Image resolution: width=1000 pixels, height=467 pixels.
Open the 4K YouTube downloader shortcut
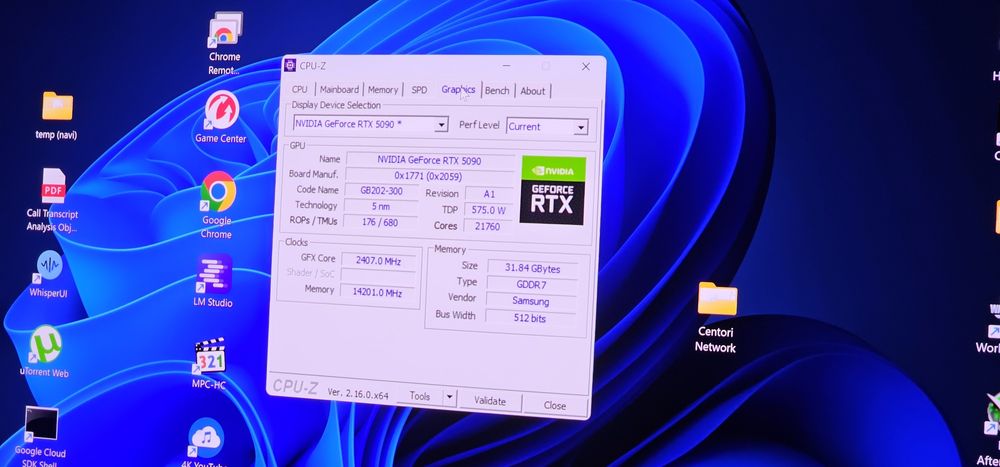pyautogui.click(x=204, y=443)
